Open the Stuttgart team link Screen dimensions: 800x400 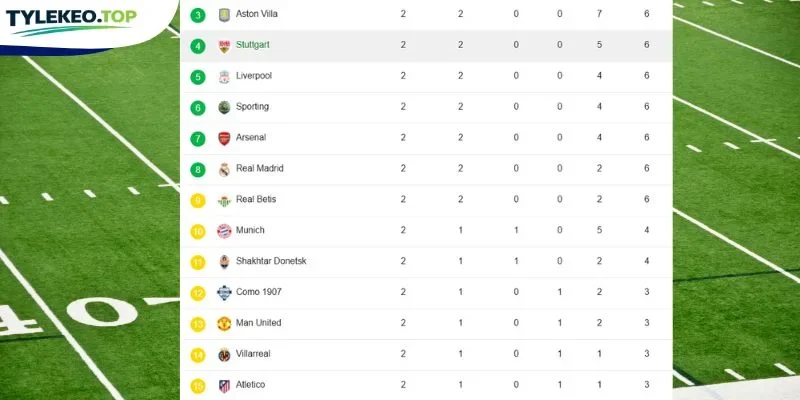[x=253, y=45]
